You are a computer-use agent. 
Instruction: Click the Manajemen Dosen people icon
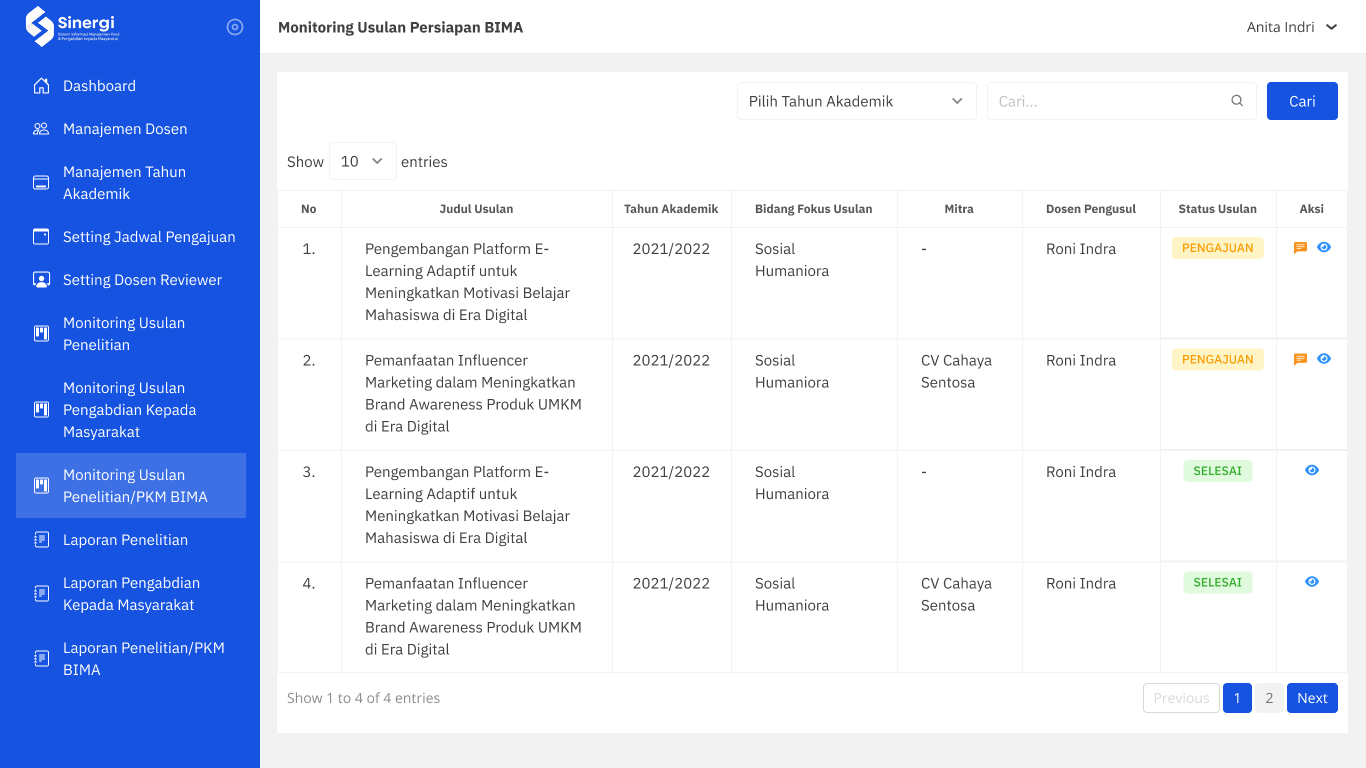41,129
